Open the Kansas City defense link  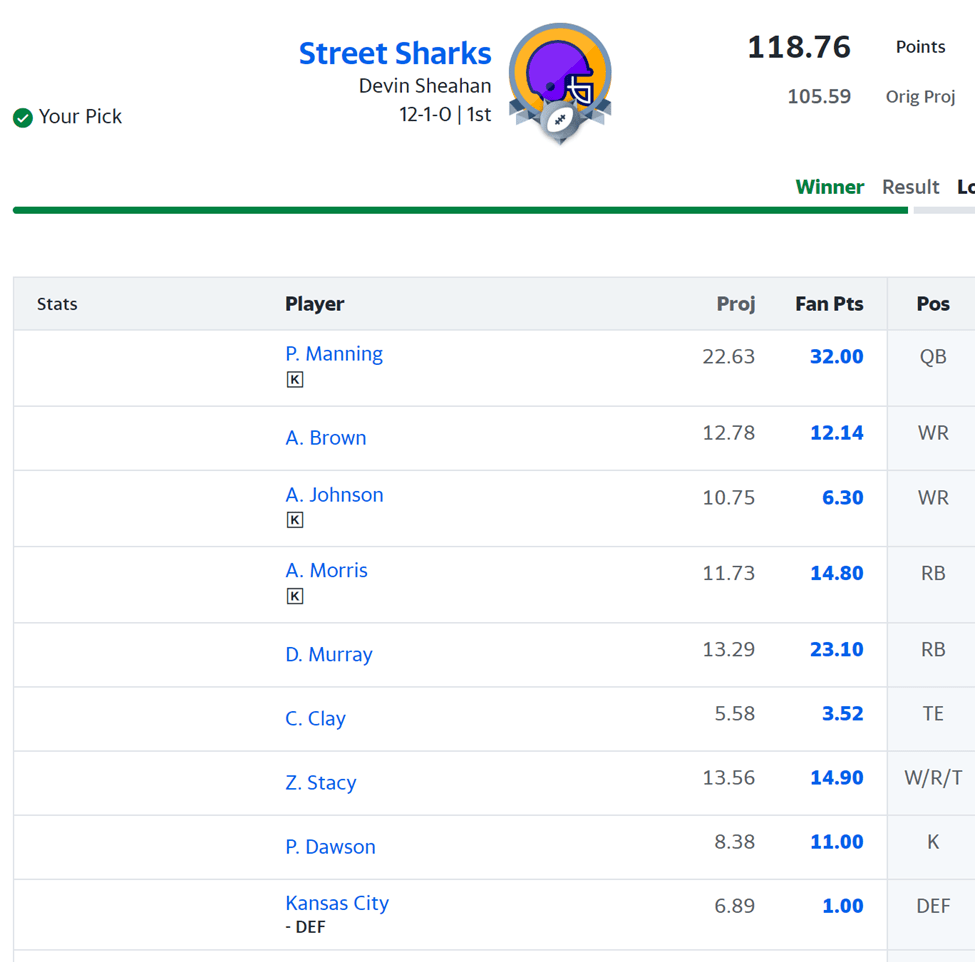click(337, 903)
